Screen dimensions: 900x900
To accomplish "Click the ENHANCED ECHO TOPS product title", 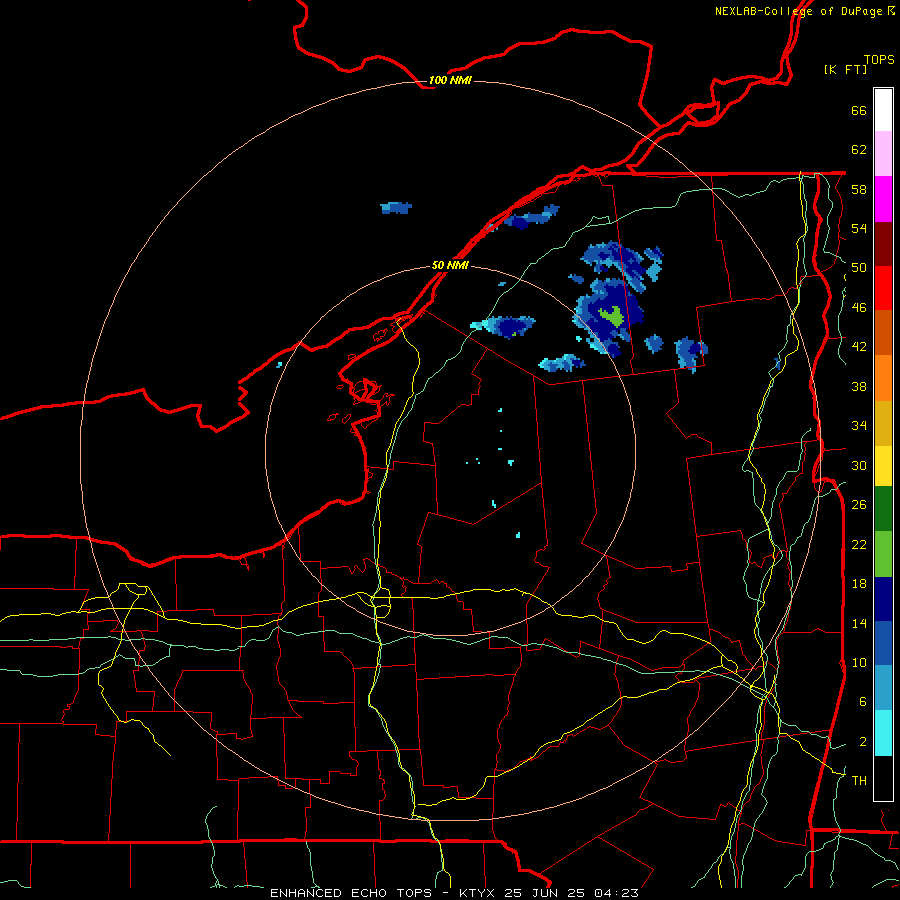I will 351,893.
